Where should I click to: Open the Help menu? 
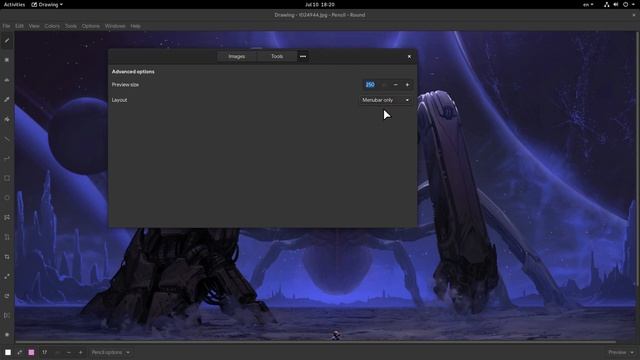[x=136, y=26]
